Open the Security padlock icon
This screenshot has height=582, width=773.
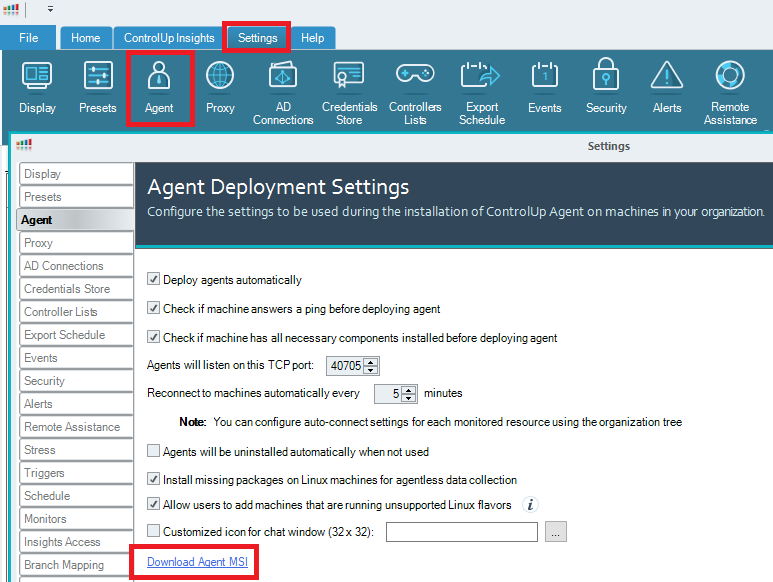click(x=606, y=87)
